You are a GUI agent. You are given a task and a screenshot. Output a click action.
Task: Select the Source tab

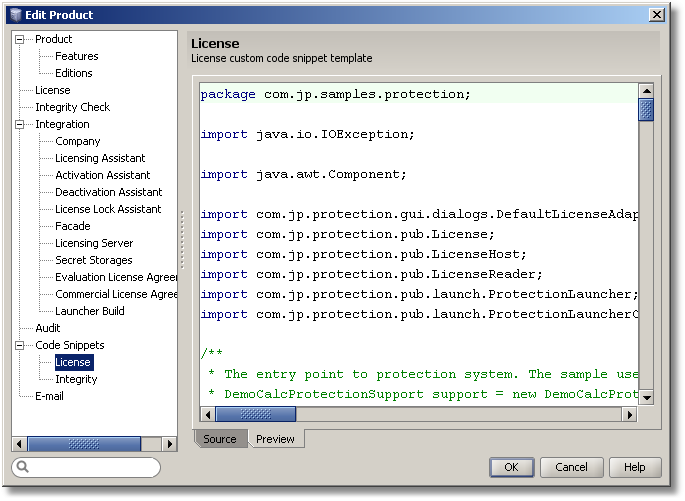[x=220, y=439]
